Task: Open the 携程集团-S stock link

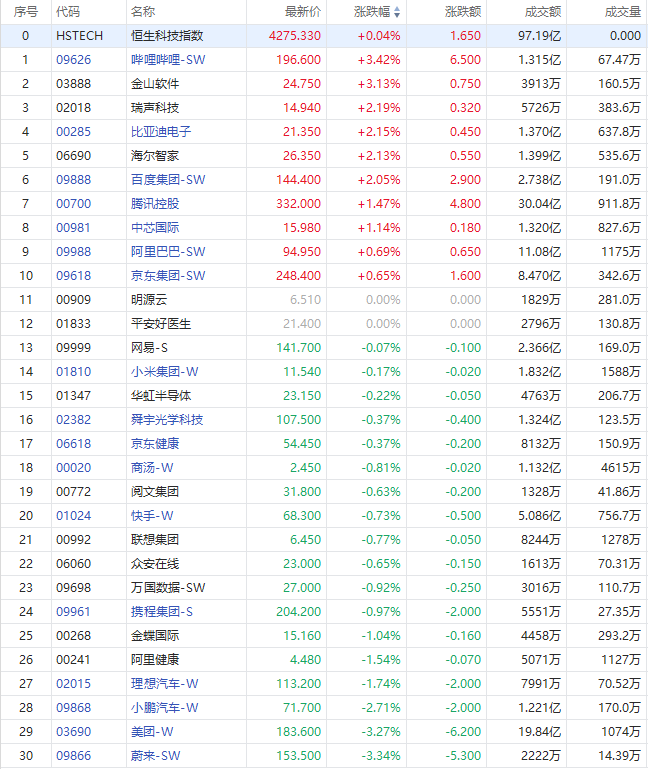Action: (162, 612)
